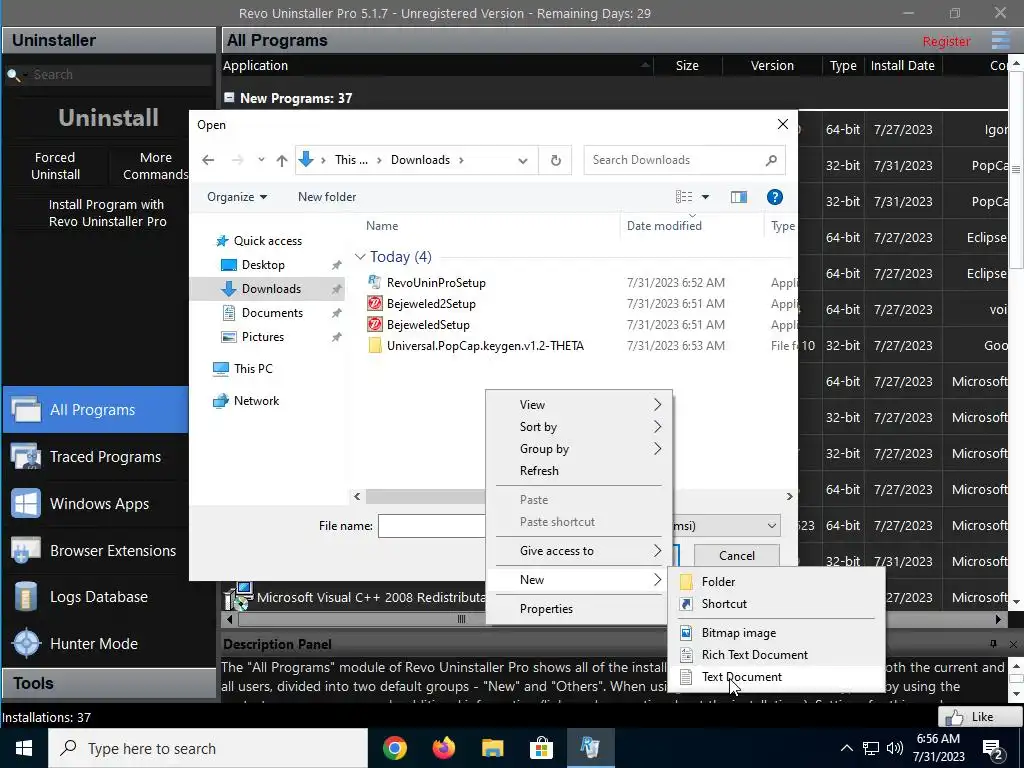1024x768 pixels.
Task: Select BejeweledSetup file
Action: tap(428, 325)
